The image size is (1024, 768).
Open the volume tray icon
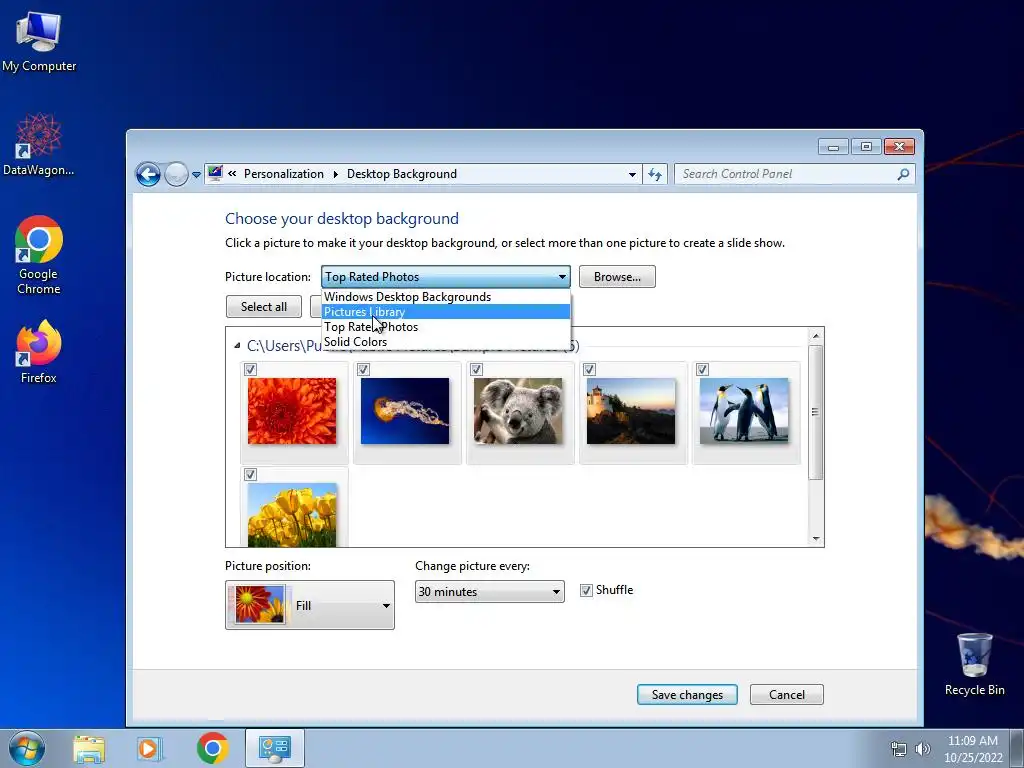tap(923, 749)
